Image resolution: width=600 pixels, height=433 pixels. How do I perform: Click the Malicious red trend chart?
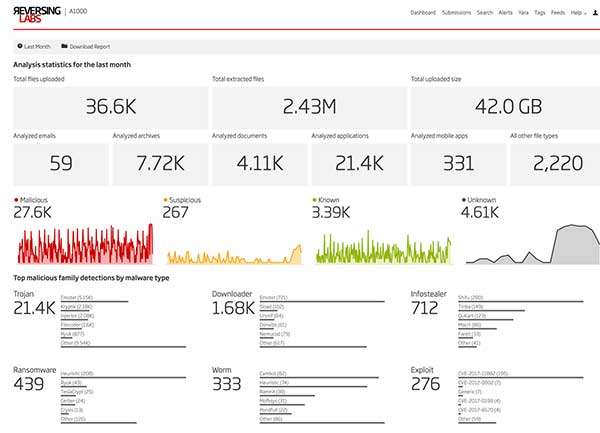(x=83, y=245)
